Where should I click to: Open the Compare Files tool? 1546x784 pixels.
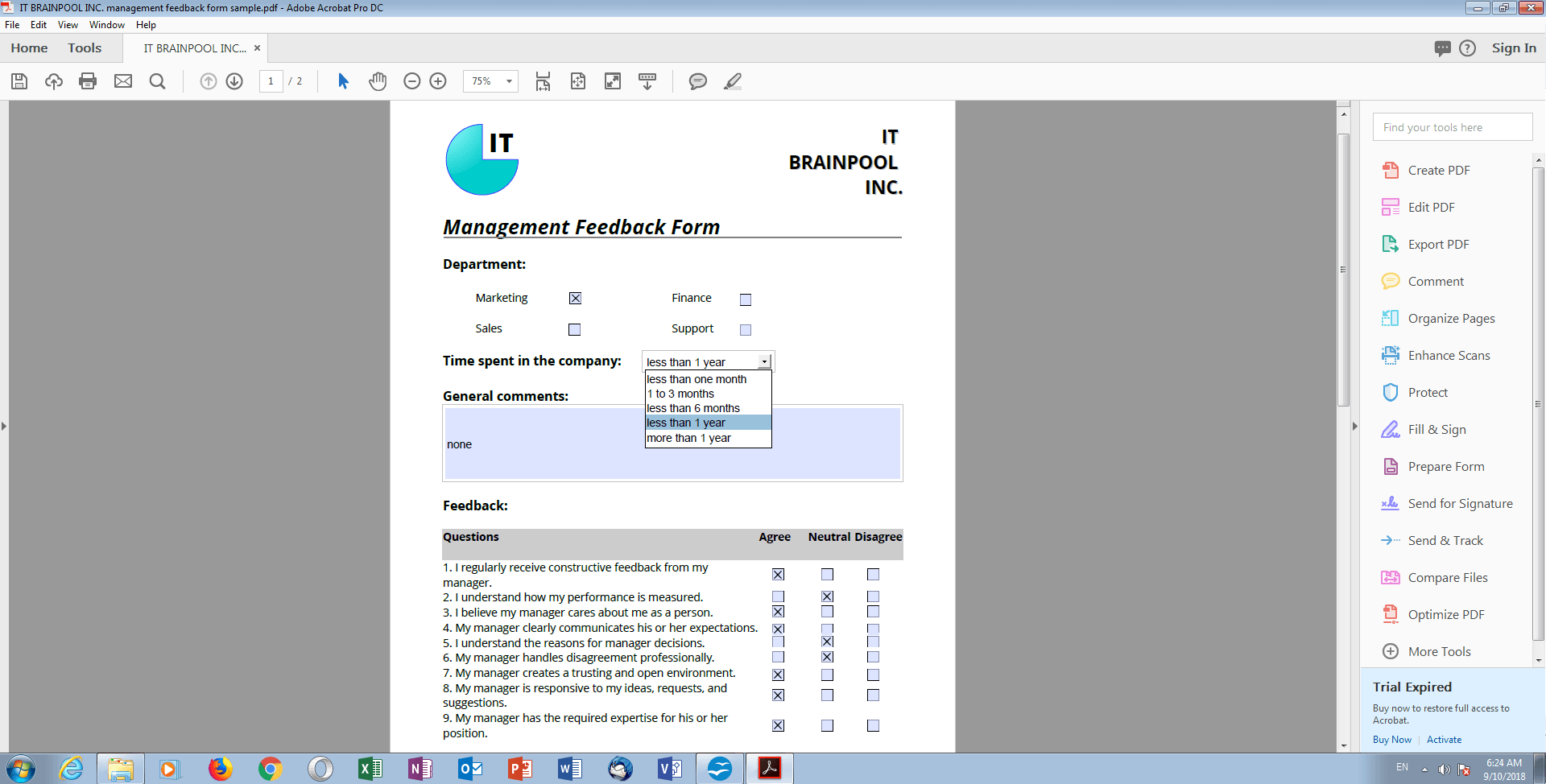coord(1448,577)
